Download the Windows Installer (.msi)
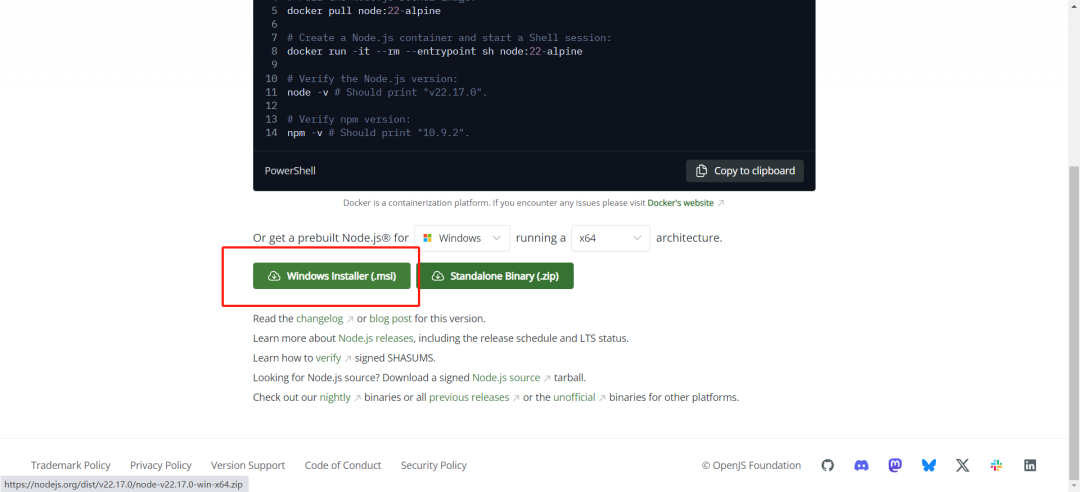The width and height of the screenshot is (1080, 492). pos(332,276)
